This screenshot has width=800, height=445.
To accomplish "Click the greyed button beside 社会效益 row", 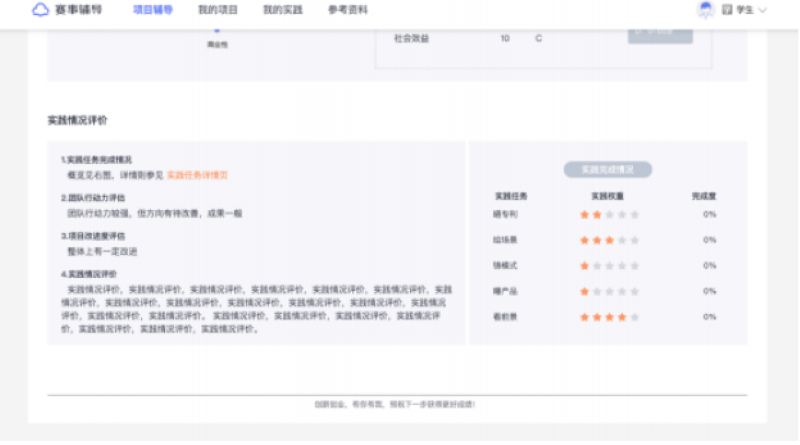I will [659, 34].
